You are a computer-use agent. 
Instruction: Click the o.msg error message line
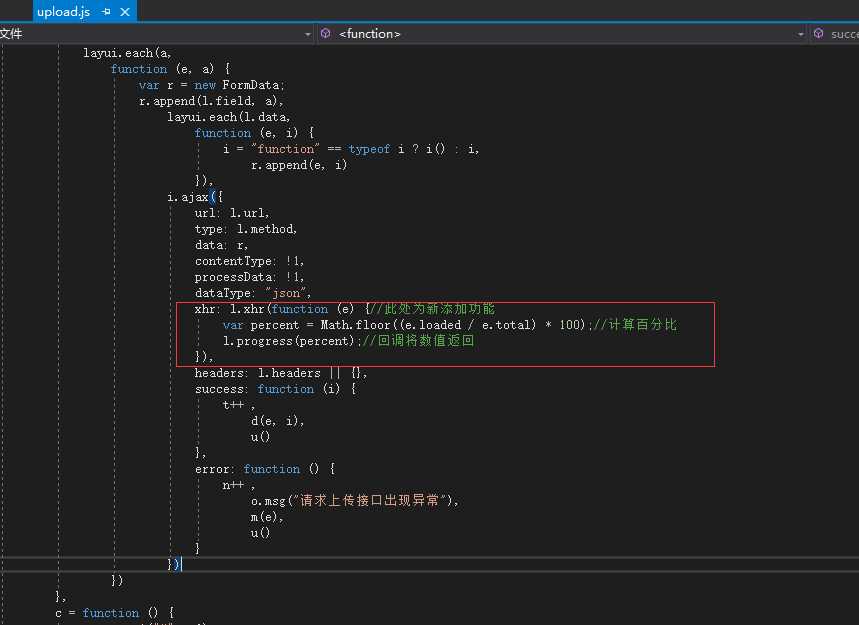coord(354,501)
